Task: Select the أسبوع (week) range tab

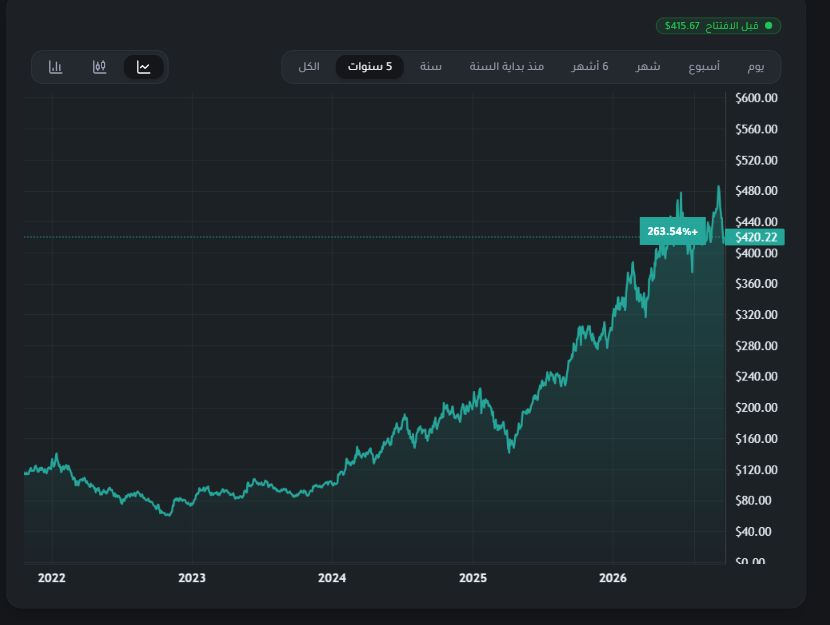Action: coord(703,67)
